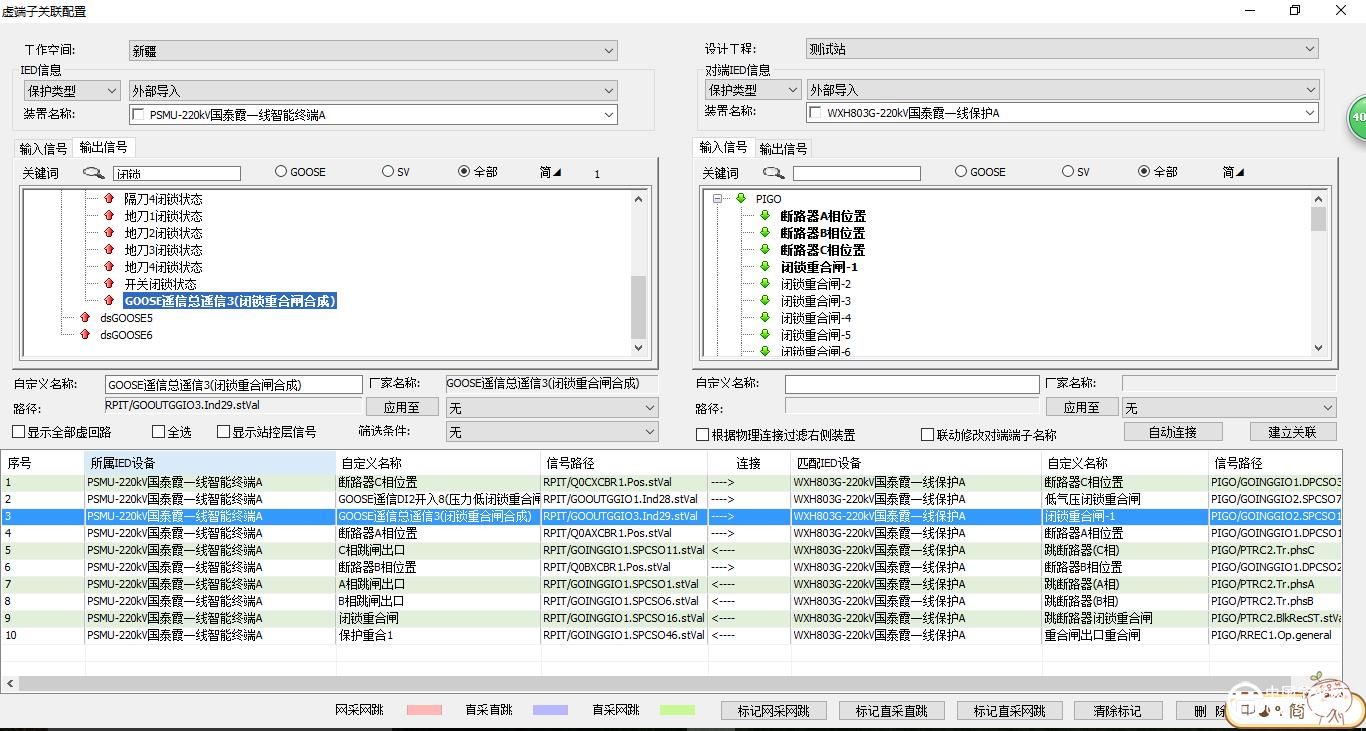Viewport: 1366px width, 731px height.
Task: Click red arrow icon beside 开关闭锁状态
Action: tap(109, 284)
